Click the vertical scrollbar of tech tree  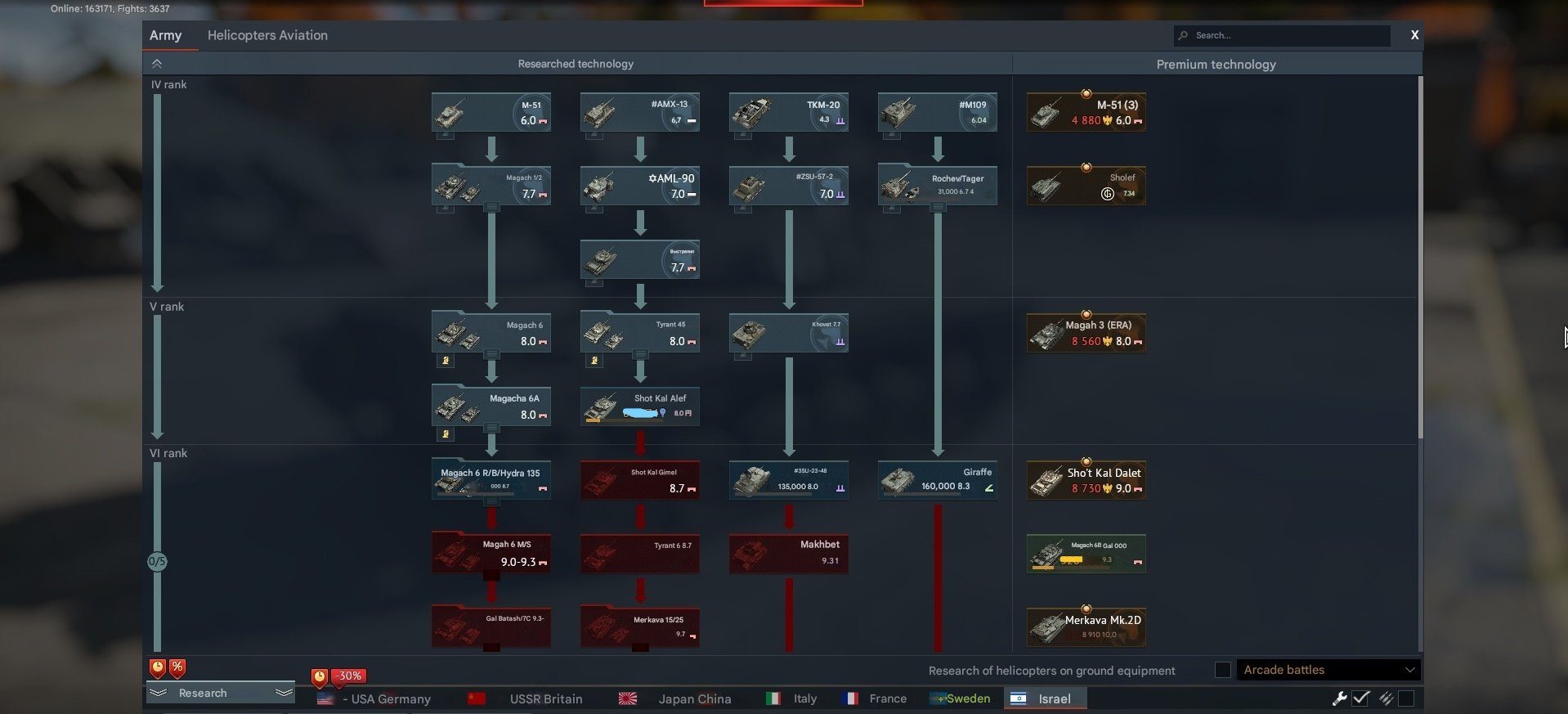pos(1420,258)
